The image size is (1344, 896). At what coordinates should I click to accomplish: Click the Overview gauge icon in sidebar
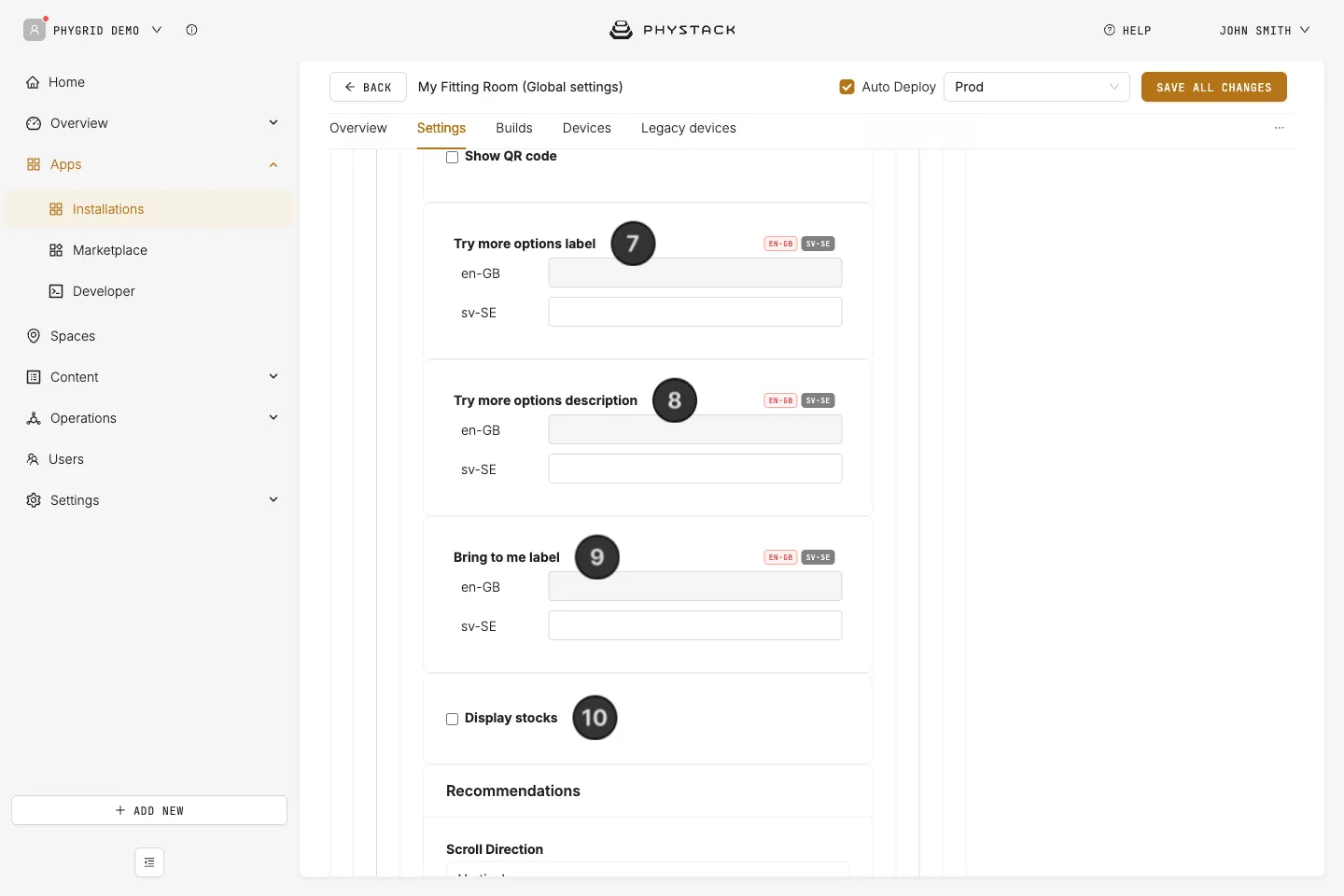34,123
